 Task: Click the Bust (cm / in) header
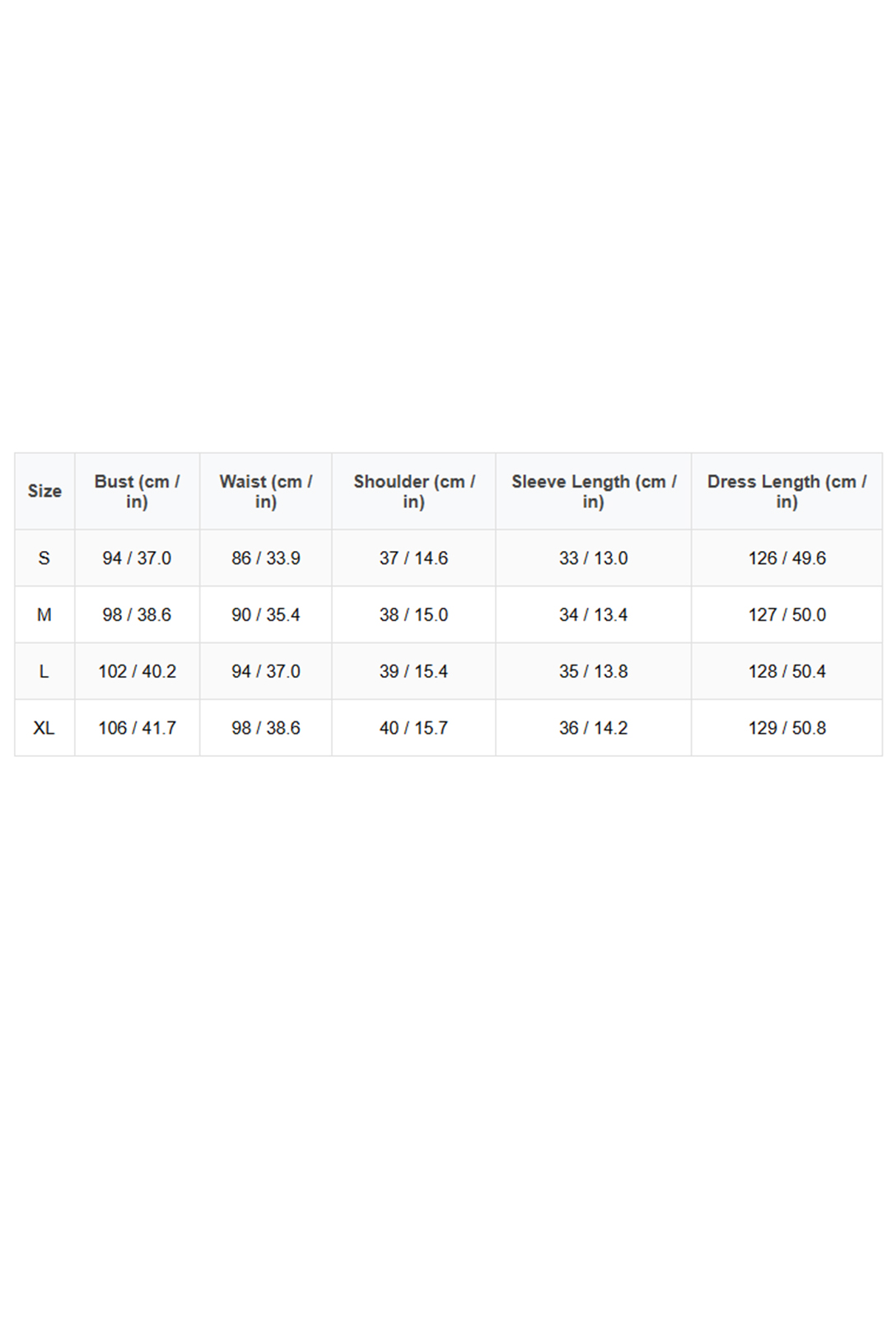pos(137,491)
